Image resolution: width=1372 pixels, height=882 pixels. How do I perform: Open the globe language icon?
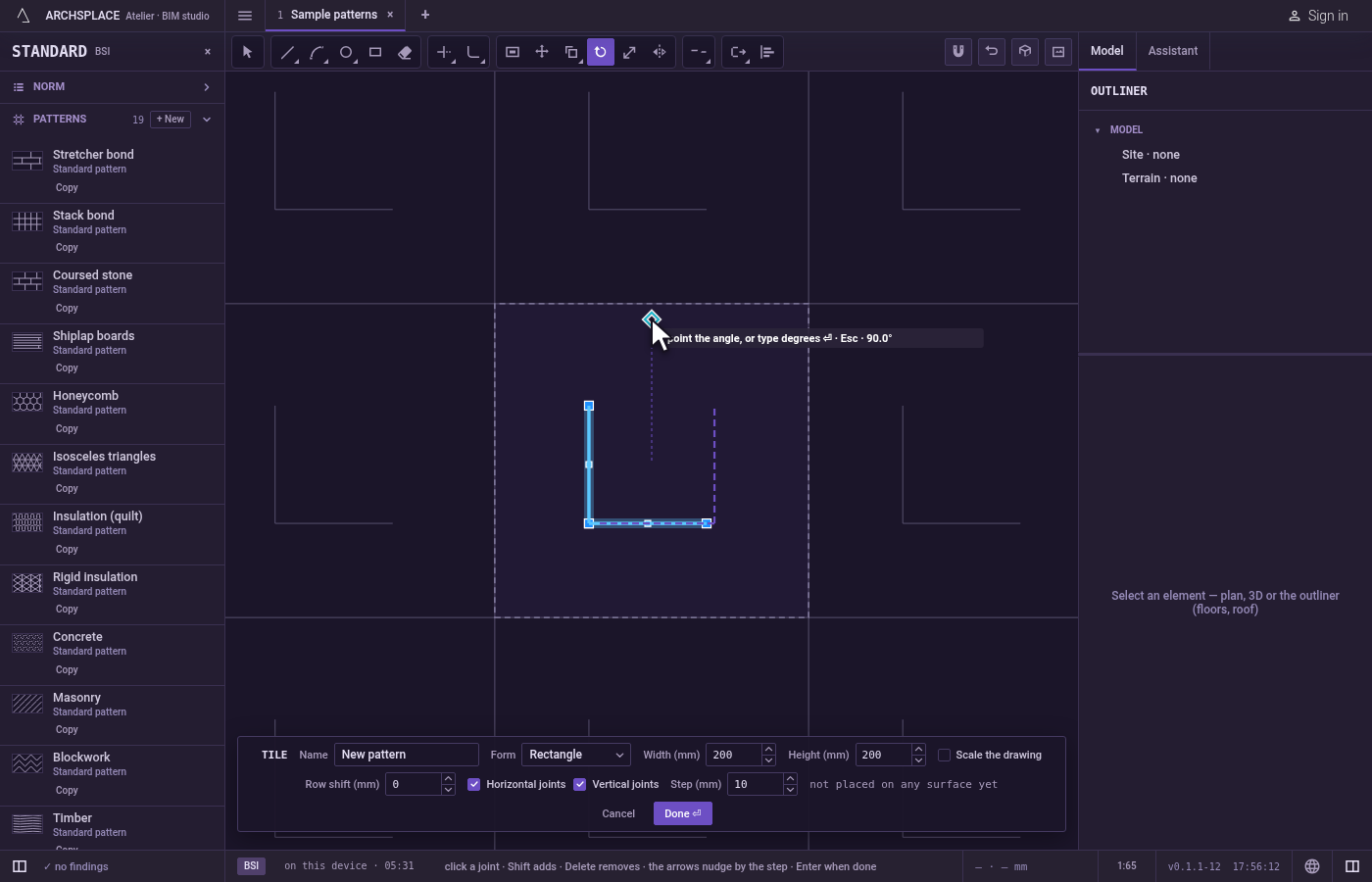(x=1312, y=866)
